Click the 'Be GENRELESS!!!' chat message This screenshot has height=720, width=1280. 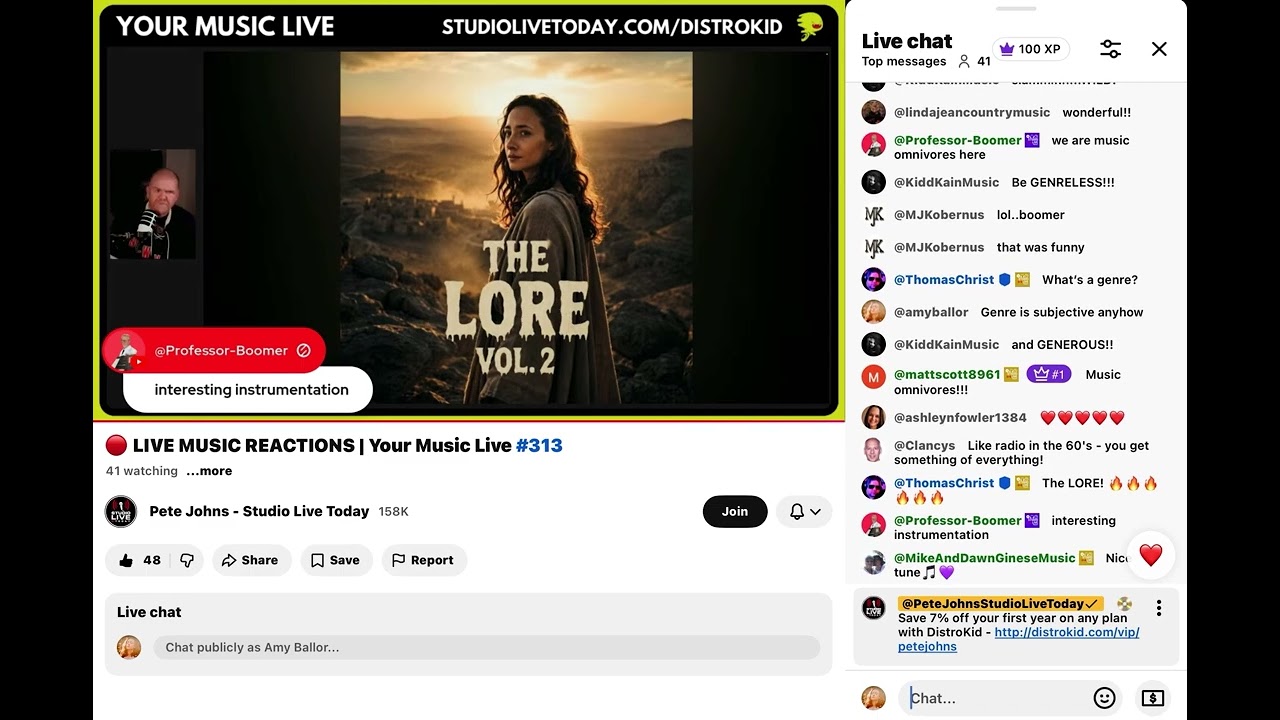1063,182
